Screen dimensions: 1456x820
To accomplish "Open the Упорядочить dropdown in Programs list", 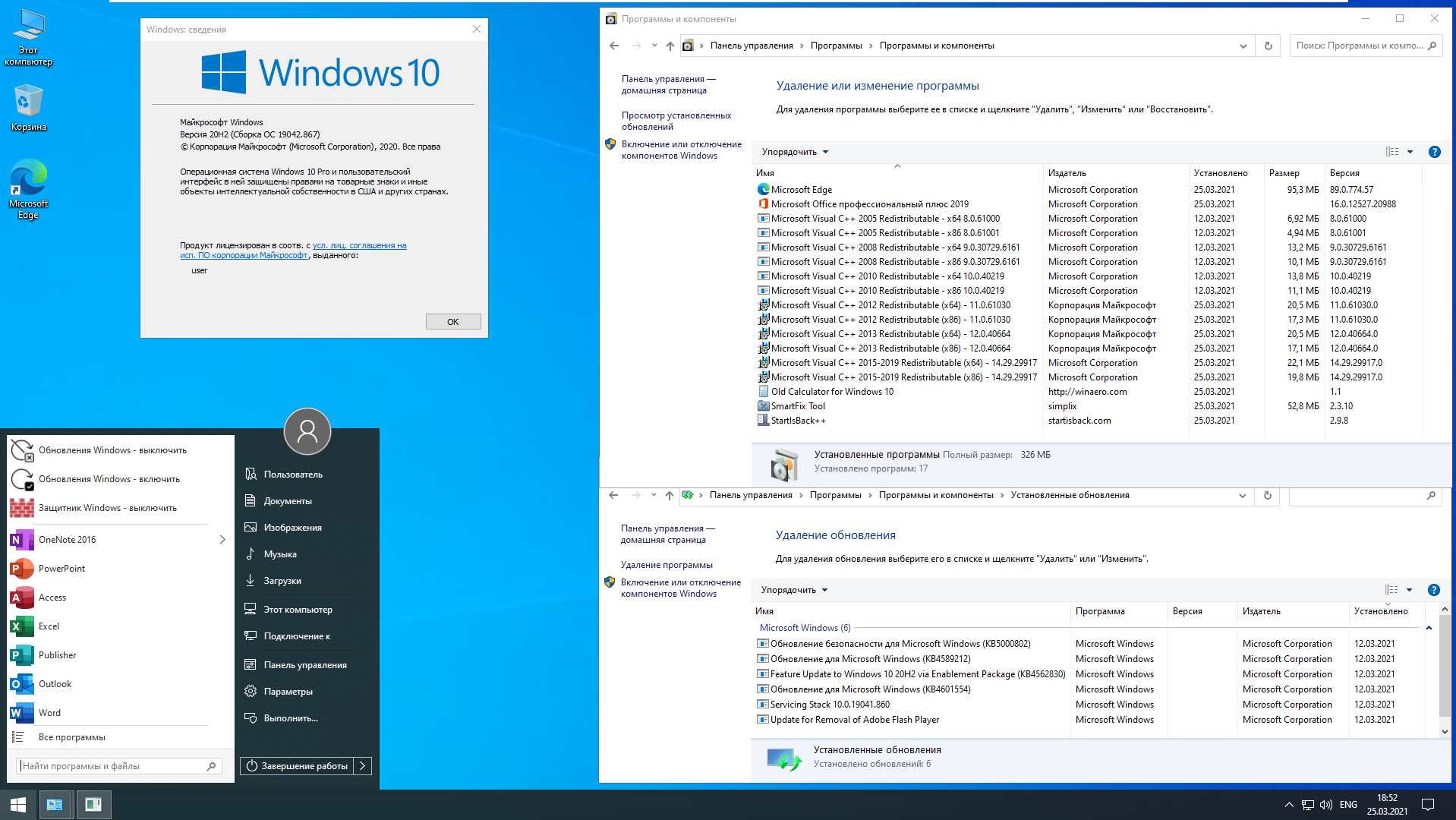I will [795, 152].
